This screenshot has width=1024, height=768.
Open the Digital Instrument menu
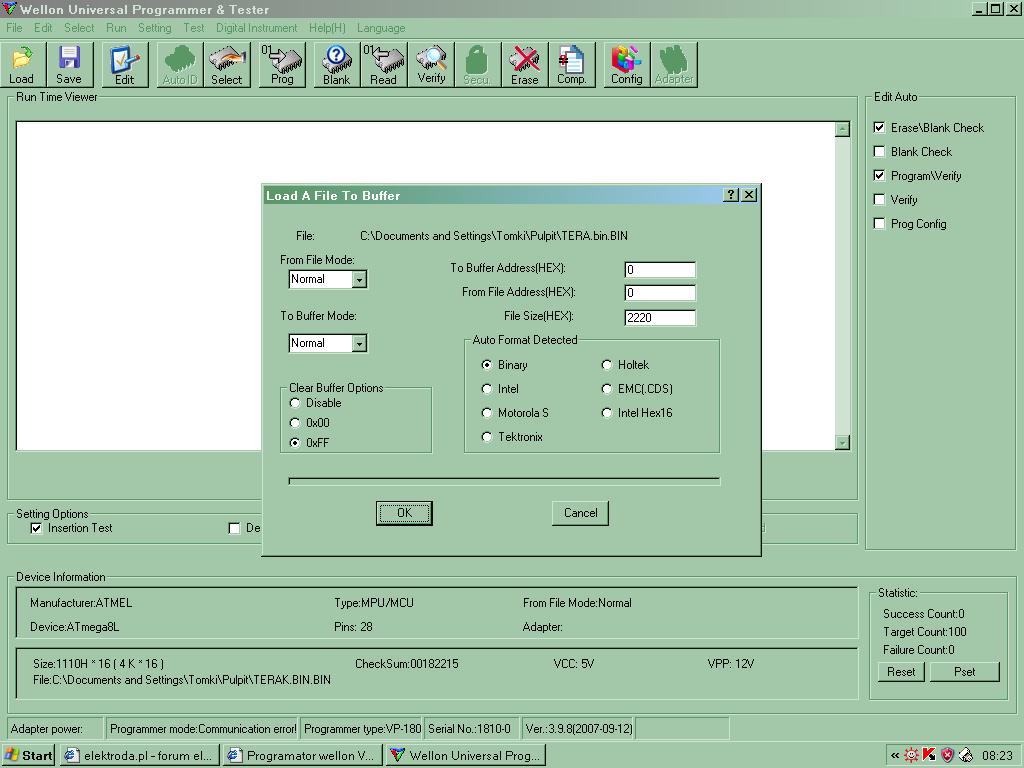coord(257,28)
